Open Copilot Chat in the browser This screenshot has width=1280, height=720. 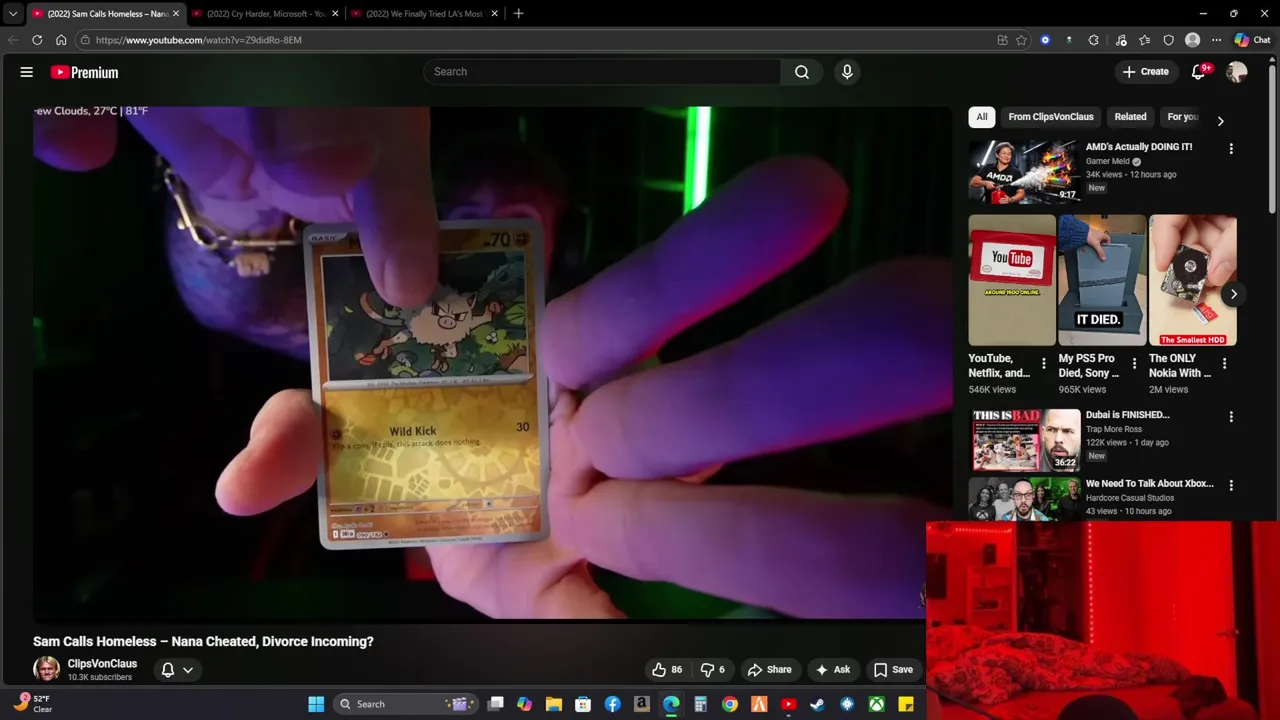click(x=1252, y=40)
